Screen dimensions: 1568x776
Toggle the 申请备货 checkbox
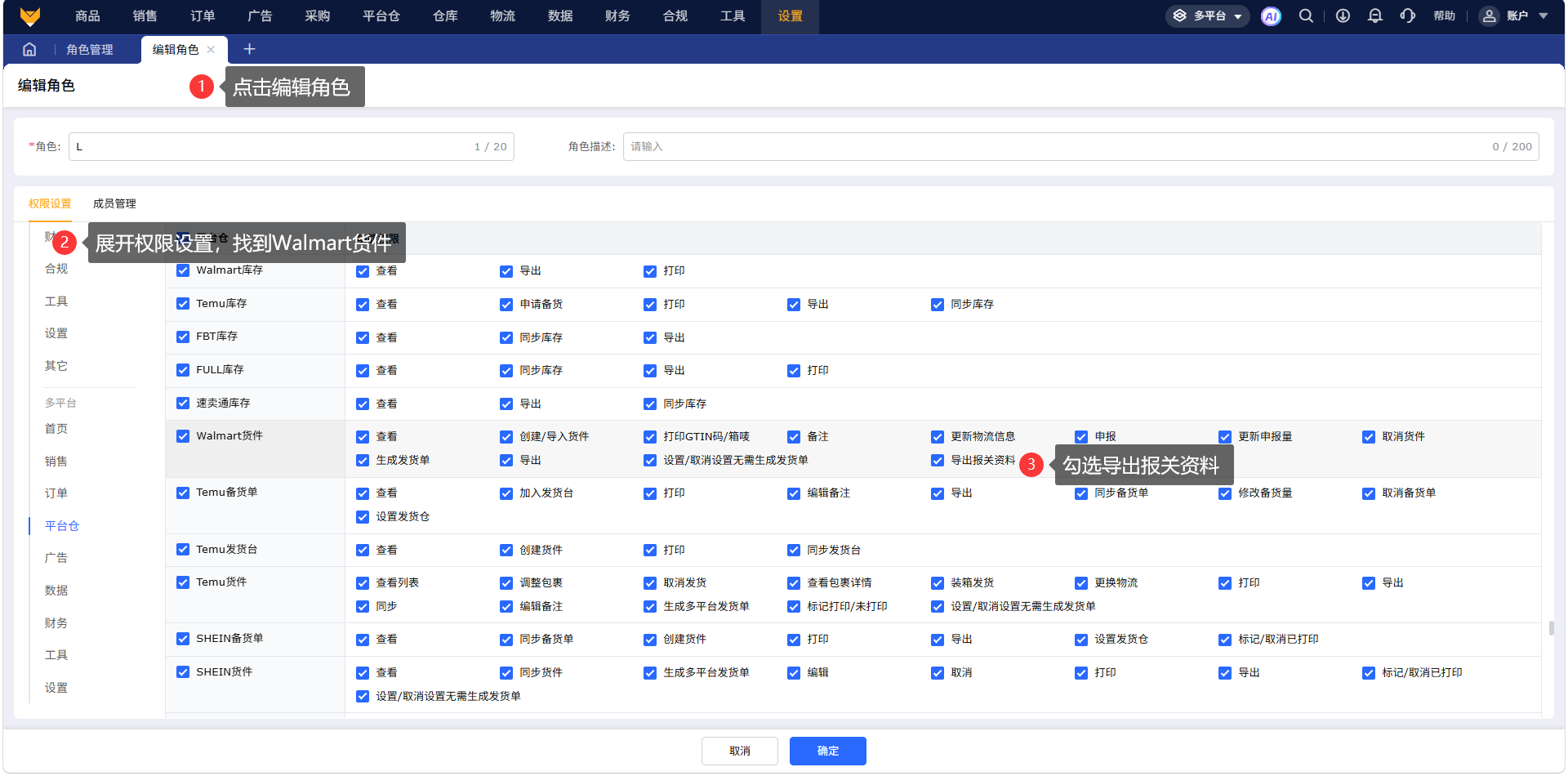point(506,305)
